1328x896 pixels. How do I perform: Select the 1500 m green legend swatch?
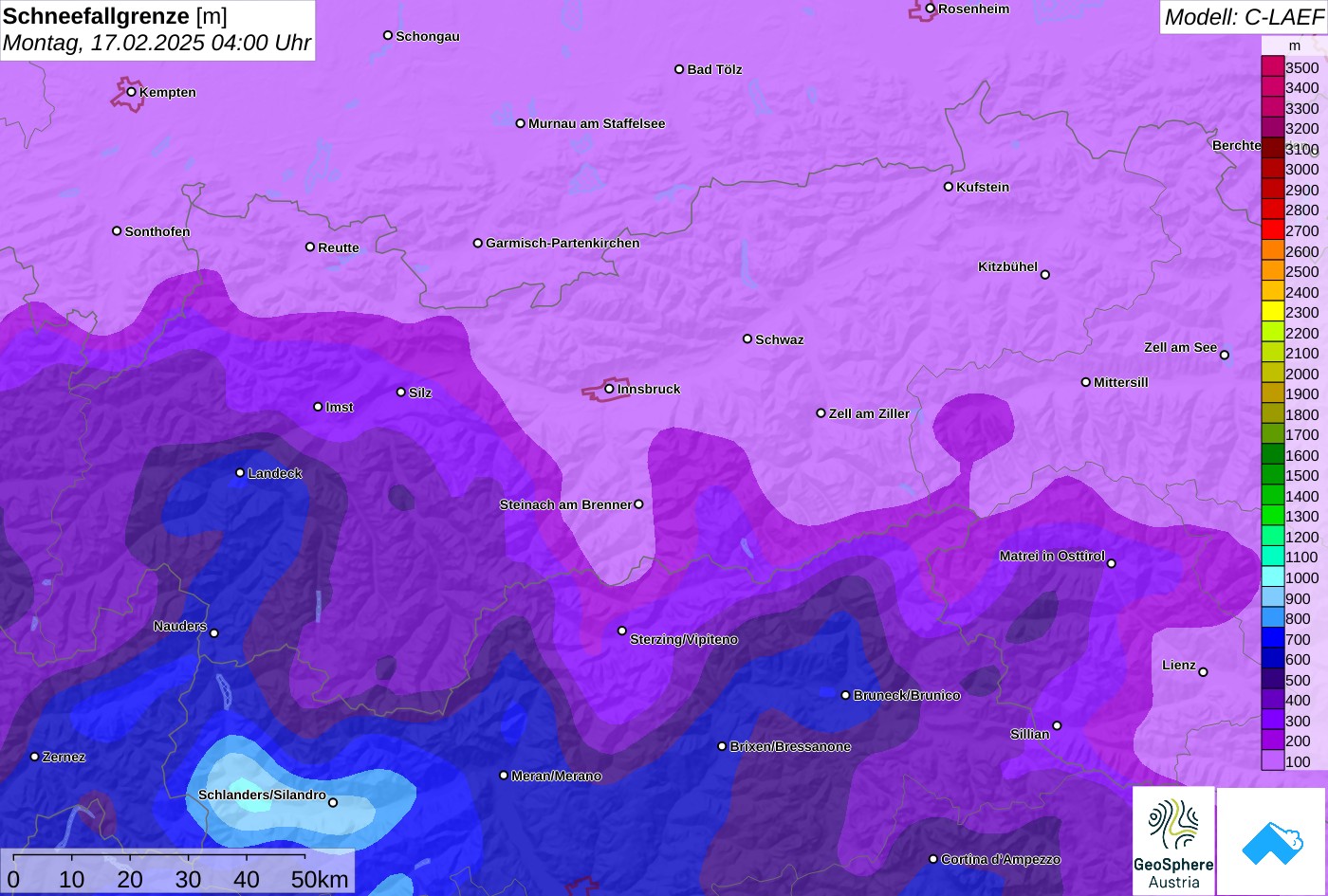(1272, 475)
